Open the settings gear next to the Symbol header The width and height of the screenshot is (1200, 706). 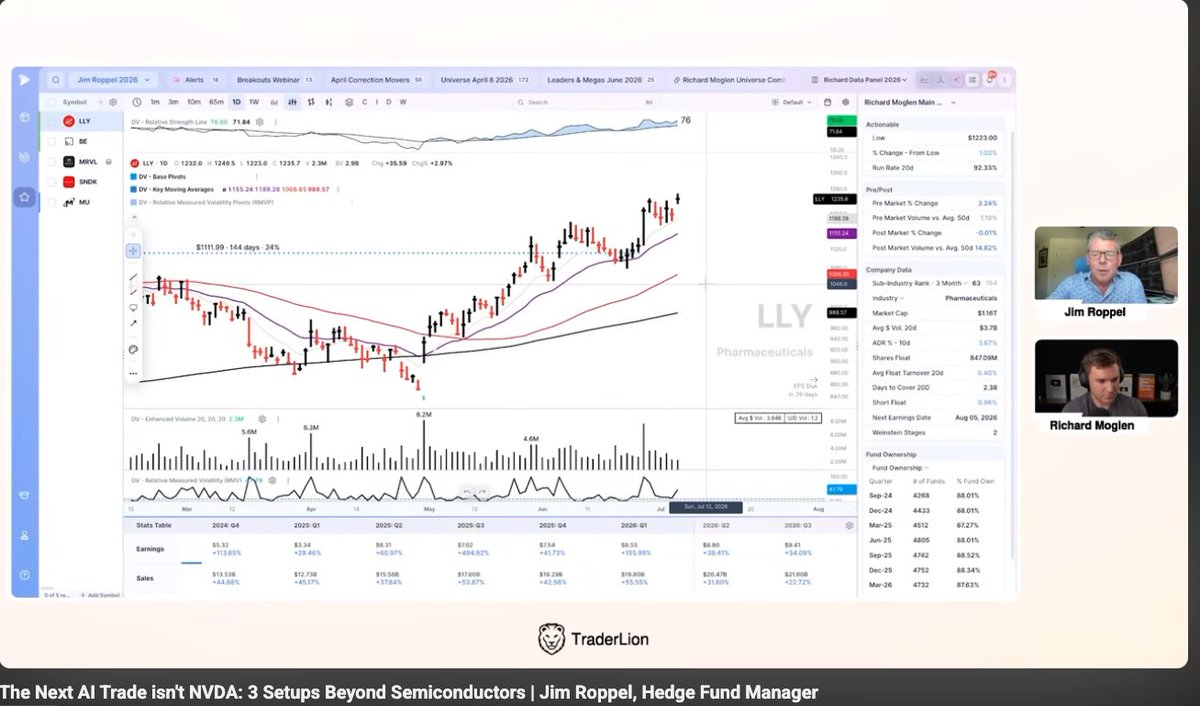[113, 102]
